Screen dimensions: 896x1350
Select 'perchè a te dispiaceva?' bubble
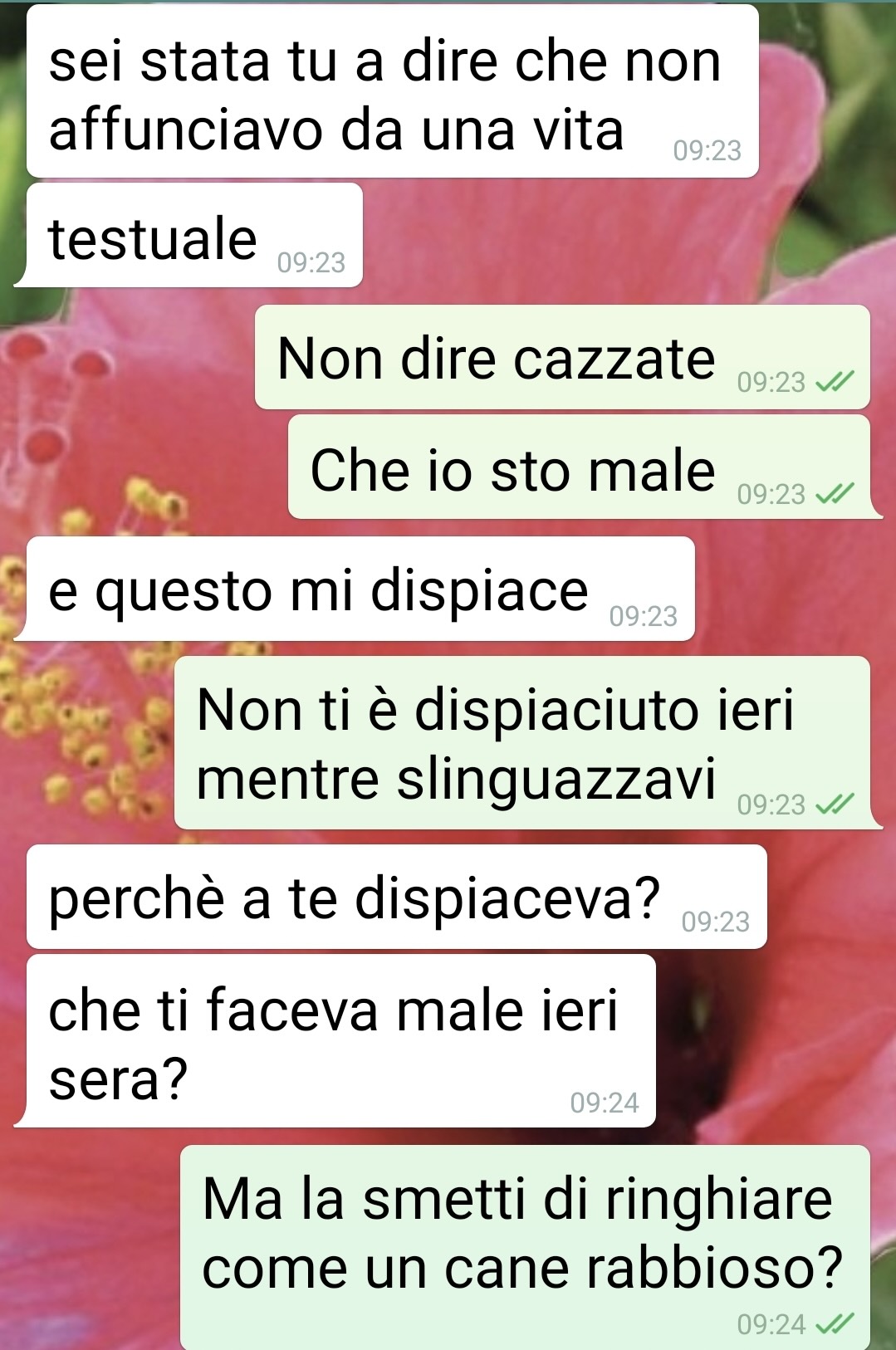tap(397, 897)
